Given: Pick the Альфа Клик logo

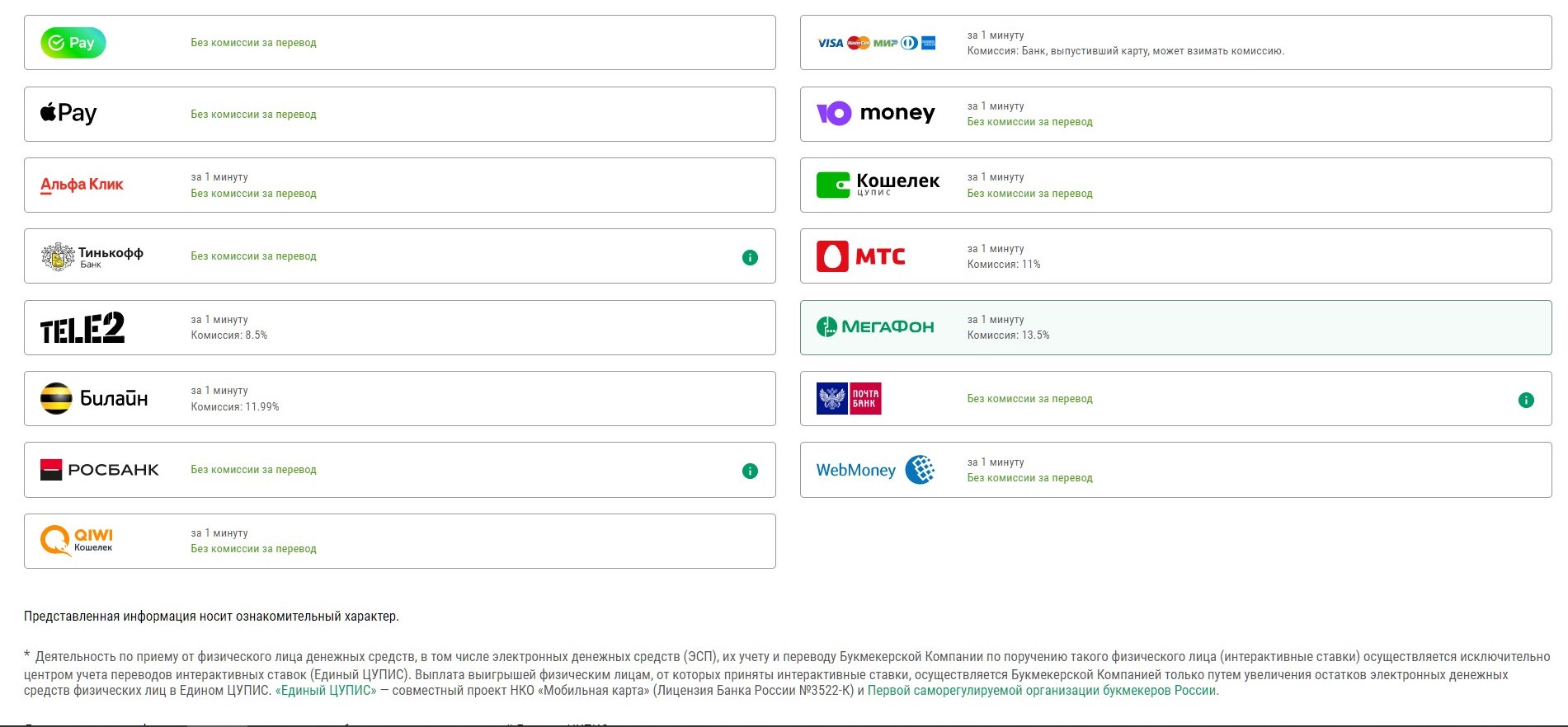Looking at the screenshot, I should (82, 185).
